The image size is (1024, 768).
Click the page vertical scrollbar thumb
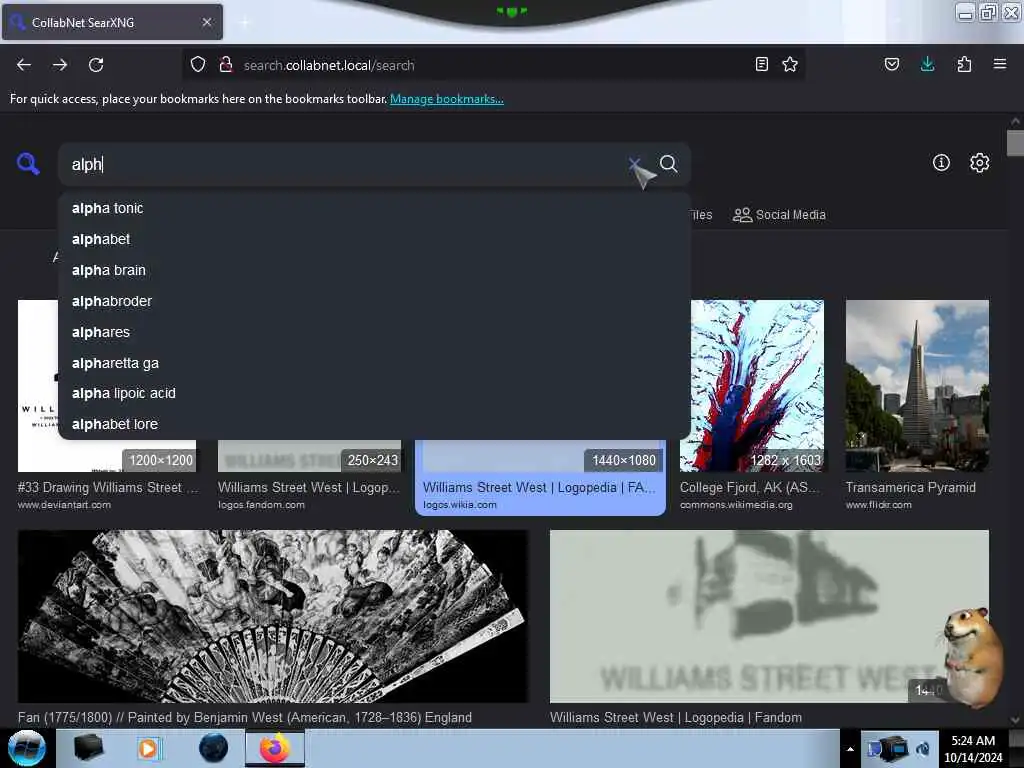[x=1015, y=143]
